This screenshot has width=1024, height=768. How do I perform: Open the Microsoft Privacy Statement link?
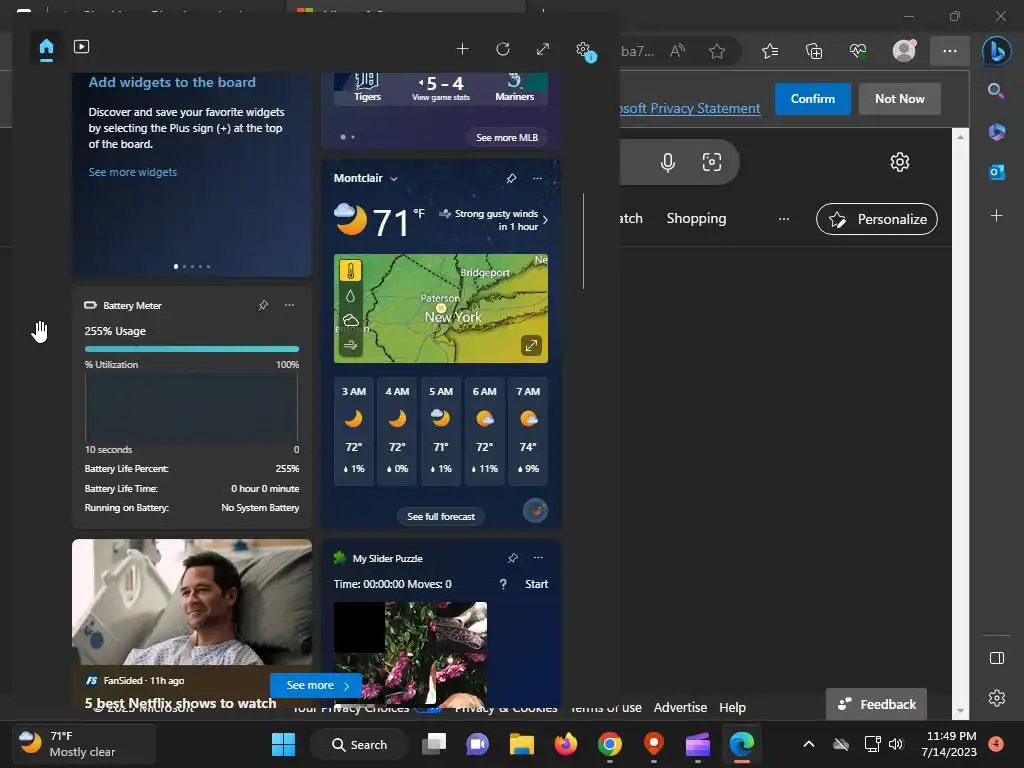pos(690,108)
